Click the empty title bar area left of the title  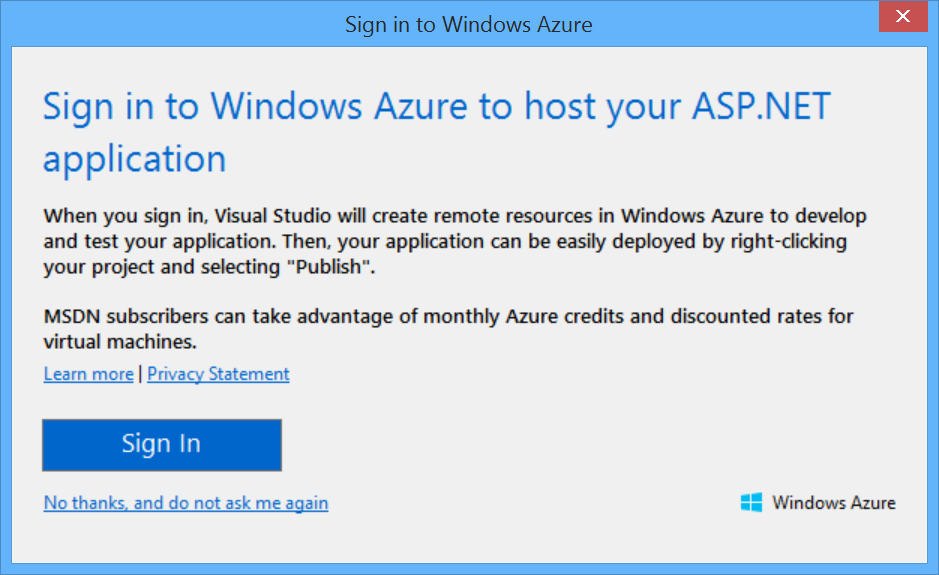(x=150, y=24)
